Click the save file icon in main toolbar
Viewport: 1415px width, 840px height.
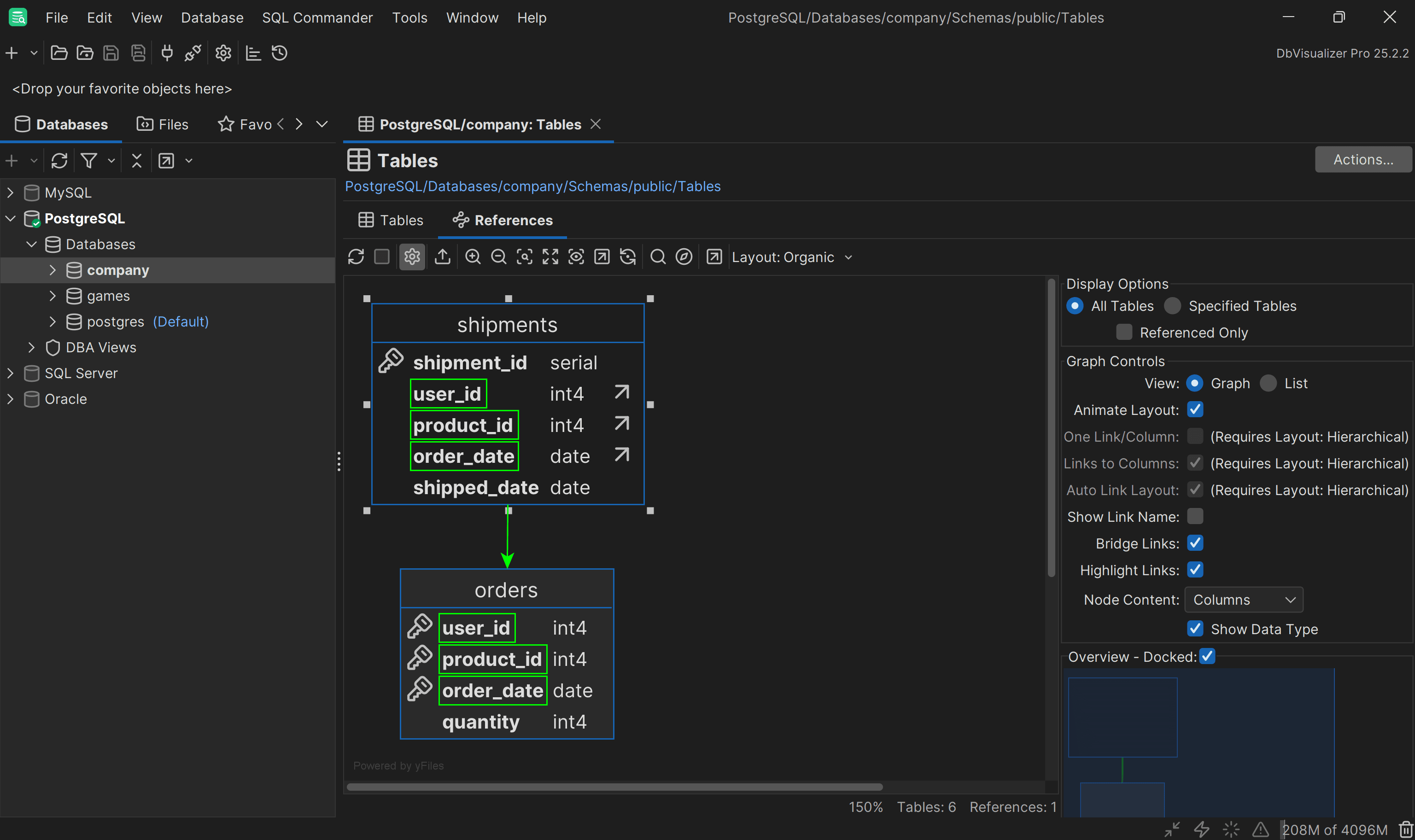[111, 53]
